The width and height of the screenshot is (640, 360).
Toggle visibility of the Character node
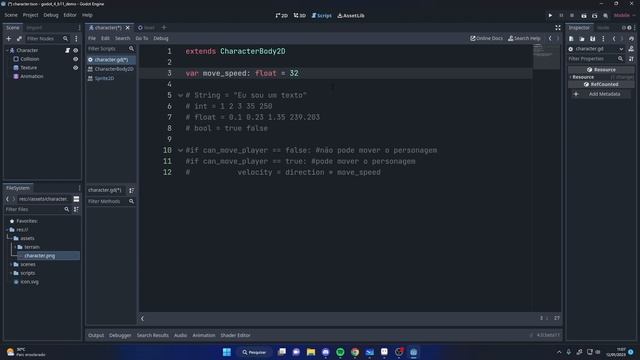pos(76,50)
